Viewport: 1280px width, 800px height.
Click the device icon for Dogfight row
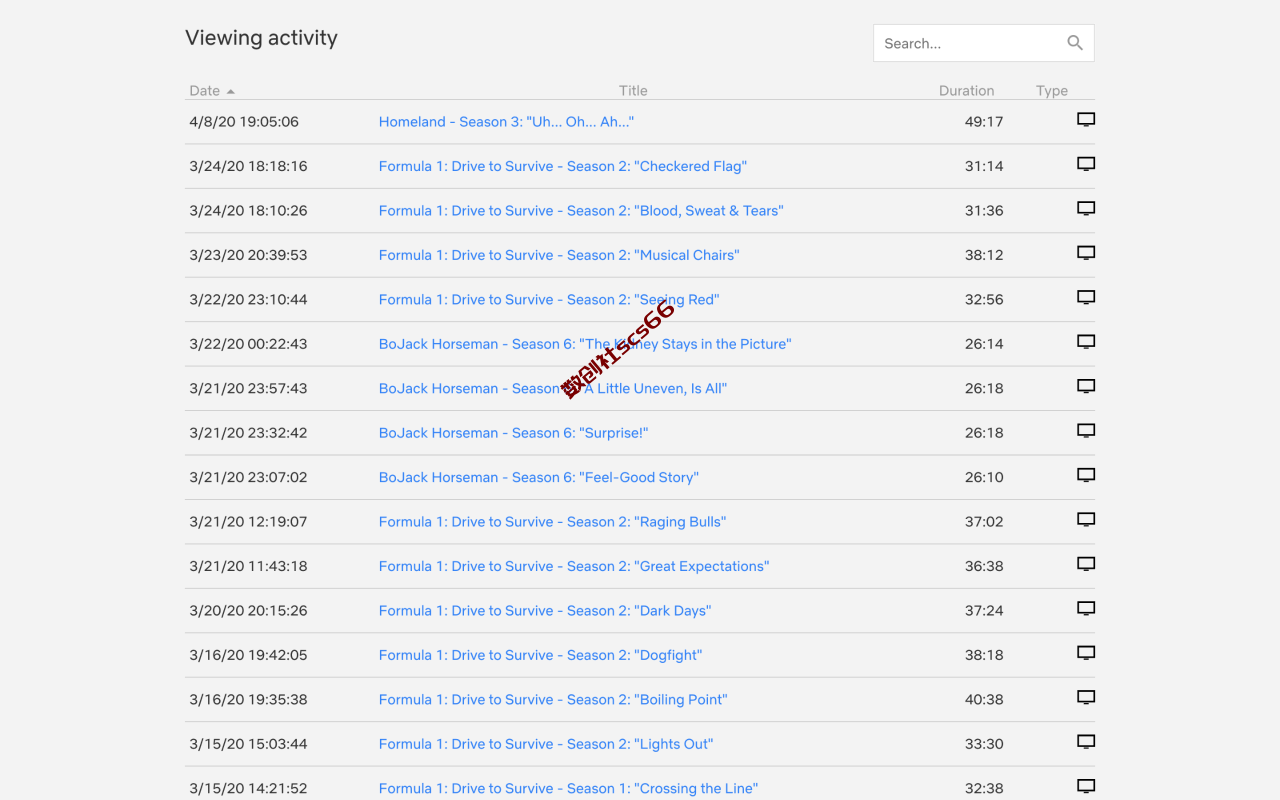click(x=1086, y=653)
